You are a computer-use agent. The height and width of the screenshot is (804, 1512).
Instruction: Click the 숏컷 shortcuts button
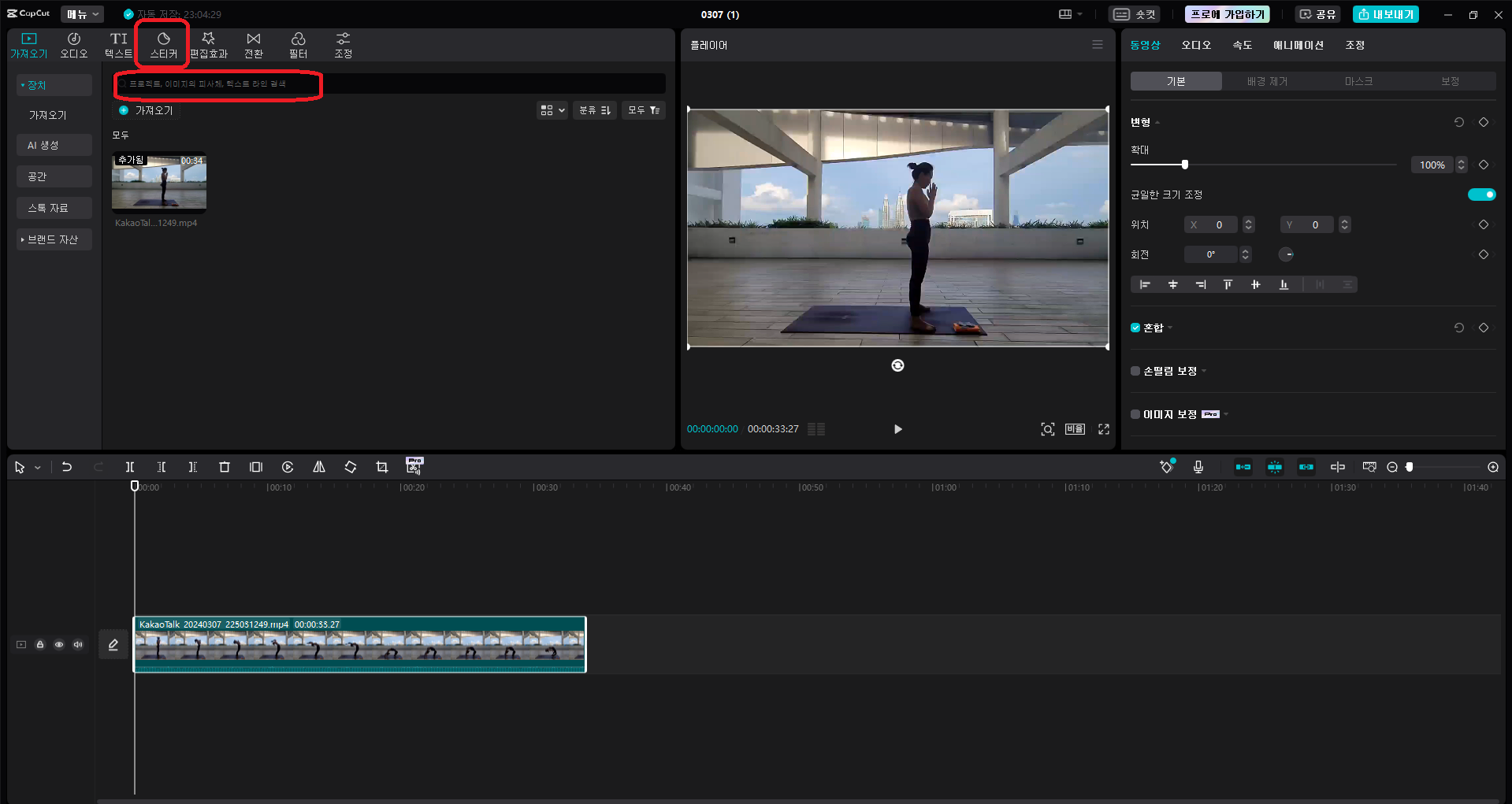point(1134,14)
